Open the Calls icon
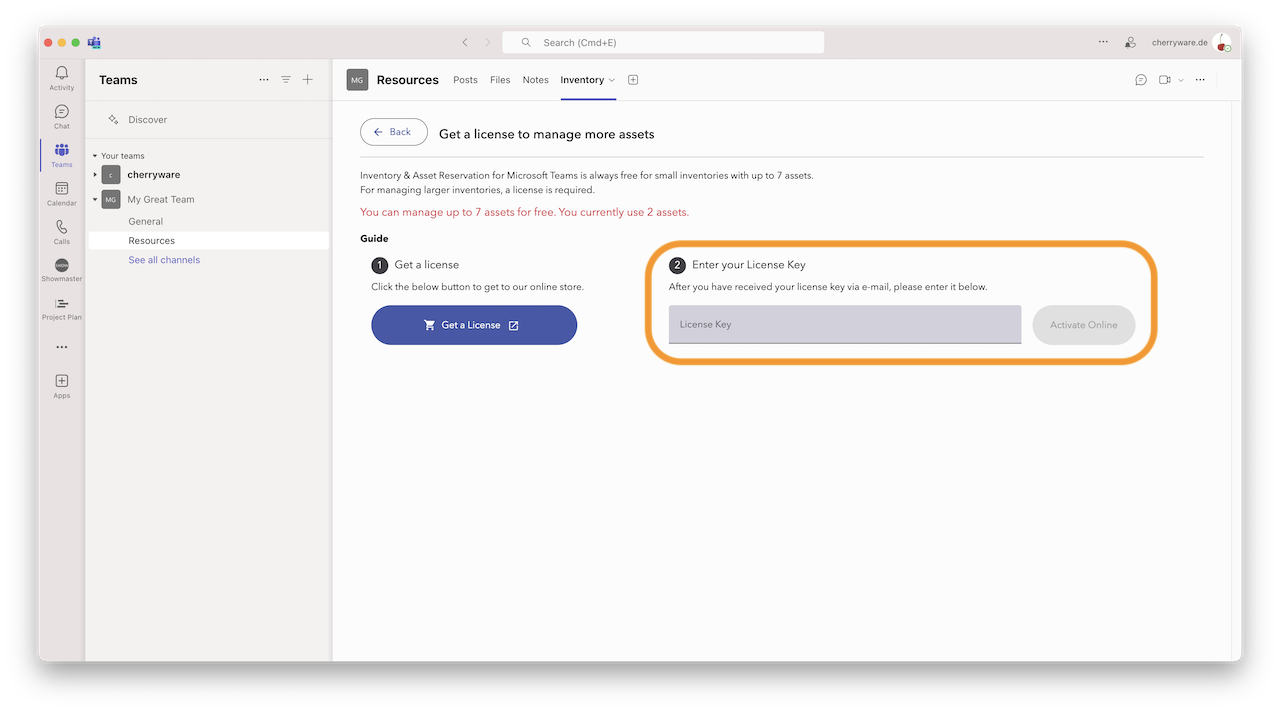Image resolution: width=1280 pixels, height=712 pixels. [x=62, y=232]
